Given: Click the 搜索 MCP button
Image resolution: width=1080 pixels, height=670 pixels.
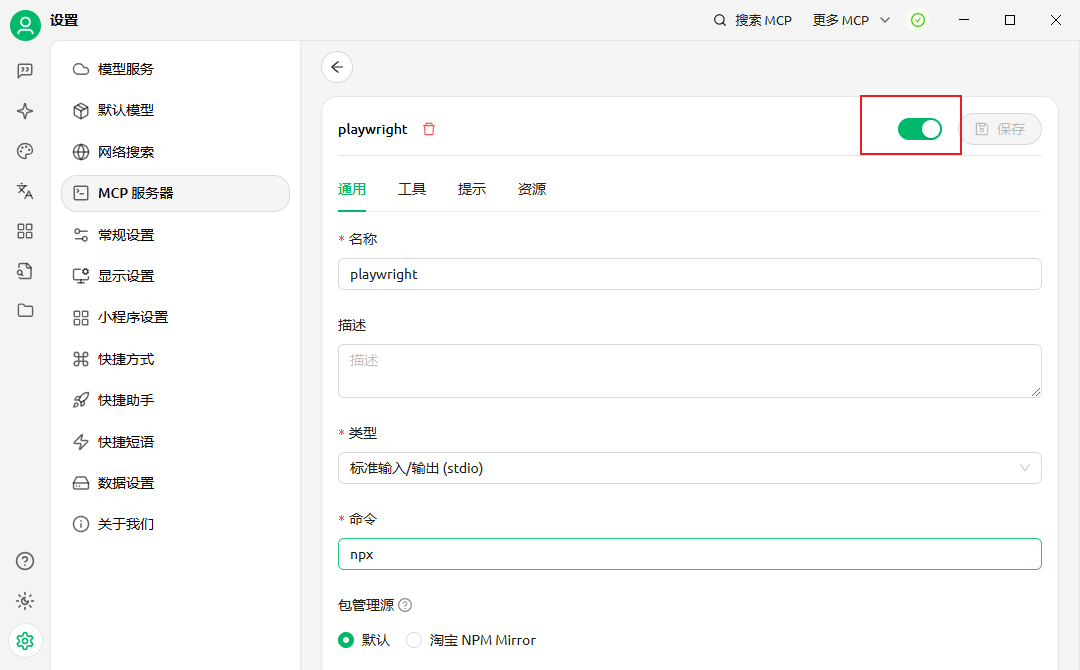Looking at the screenshot, I should click(752, 20).
